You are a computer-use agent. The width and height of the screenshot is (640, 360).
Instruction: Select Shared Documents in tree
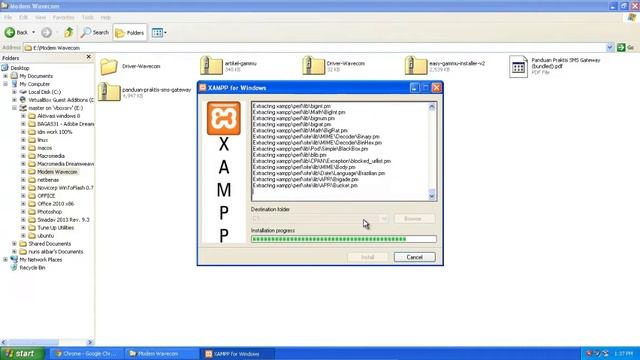point(49,244)
